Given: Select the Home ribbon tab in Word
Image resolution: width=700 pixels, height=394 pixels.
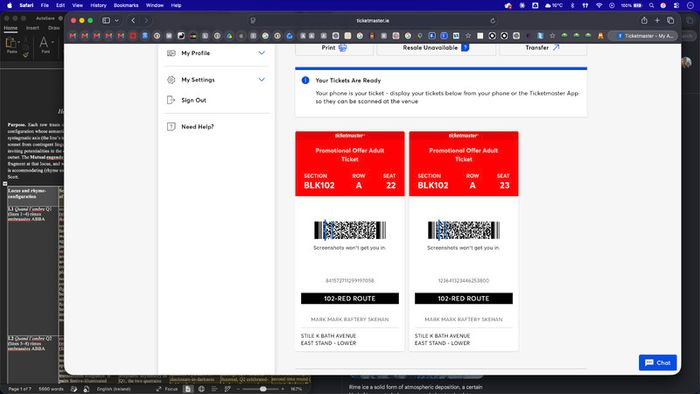Looking at the screenshot, I should pos(11,28).
